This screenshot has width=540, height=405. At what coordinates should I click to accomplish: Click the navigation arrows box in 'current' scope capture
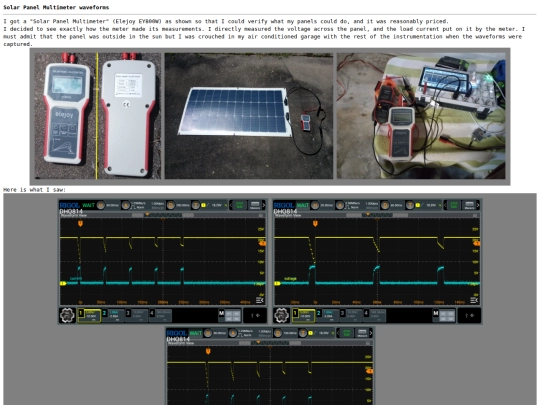point(255,315)
